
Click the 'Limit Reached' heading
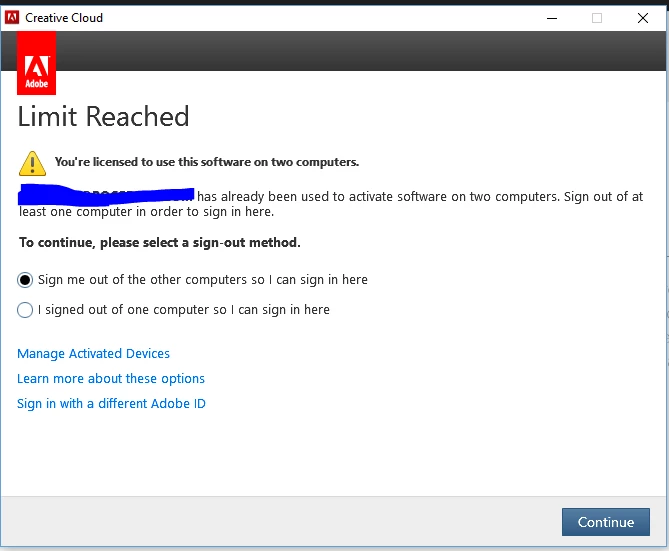[103, 116]
